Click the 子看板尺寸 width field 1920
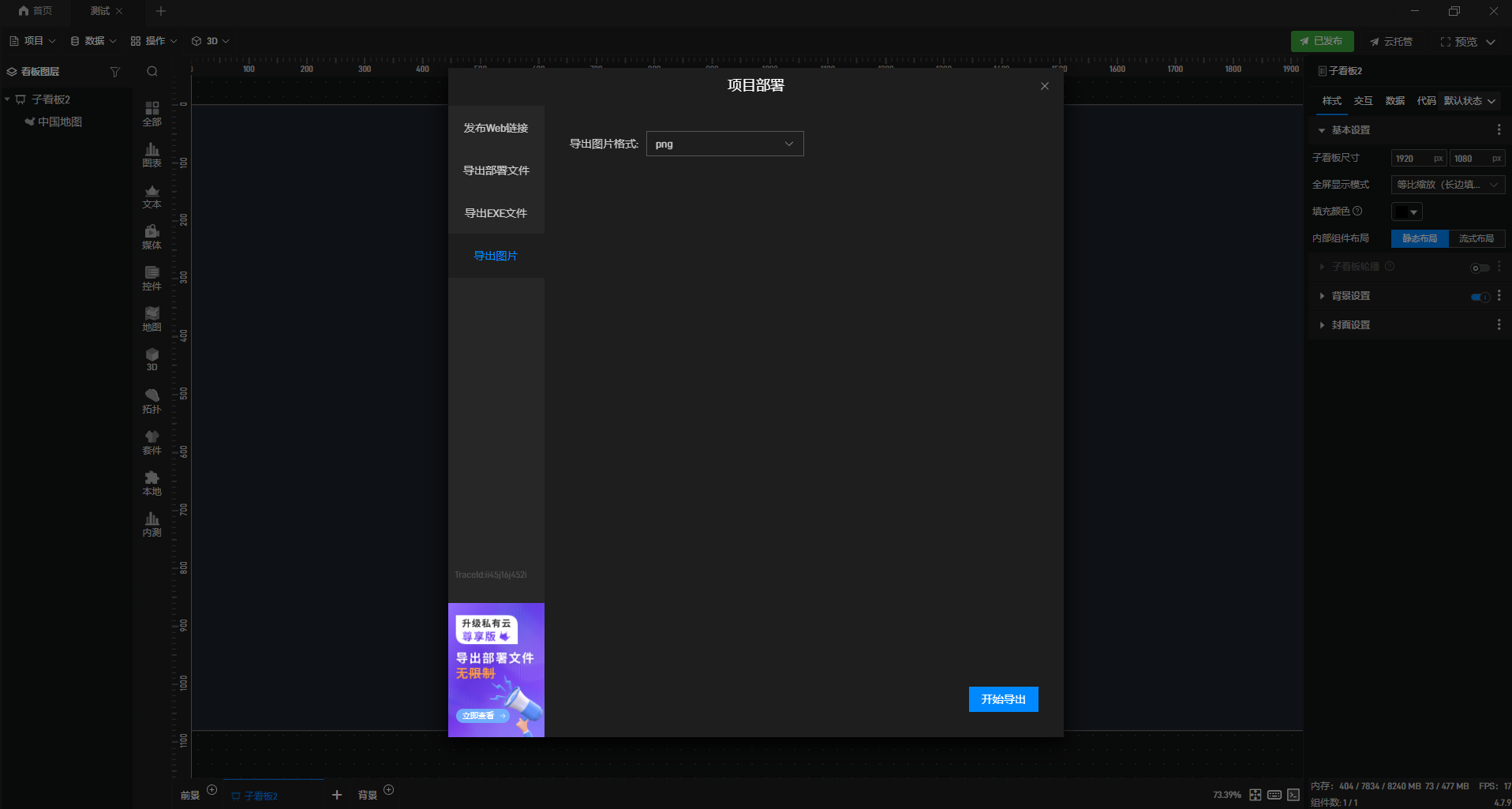1512x809 pixels. [1418, 159]
